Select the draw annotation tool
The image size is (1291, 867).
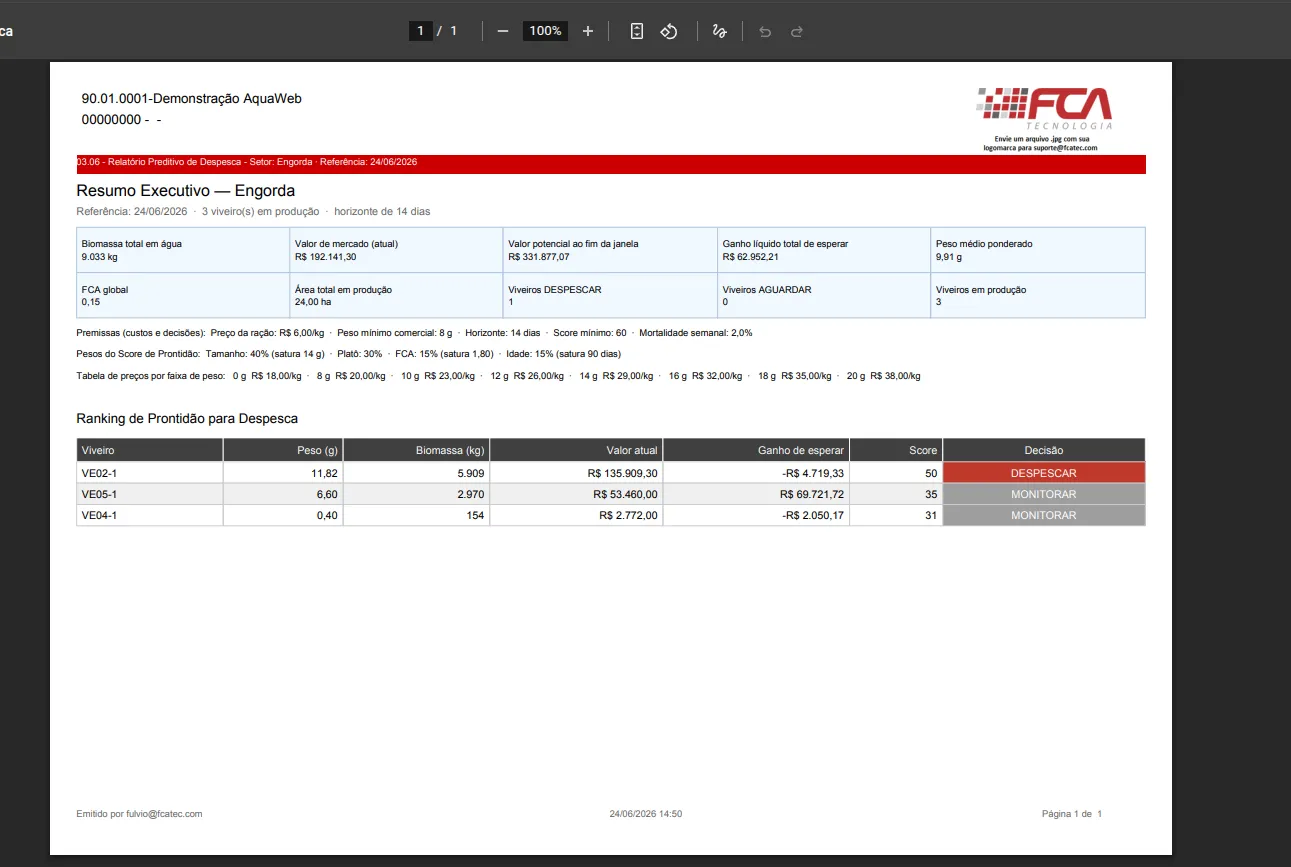pyautogui.click(x=719, y=31)
